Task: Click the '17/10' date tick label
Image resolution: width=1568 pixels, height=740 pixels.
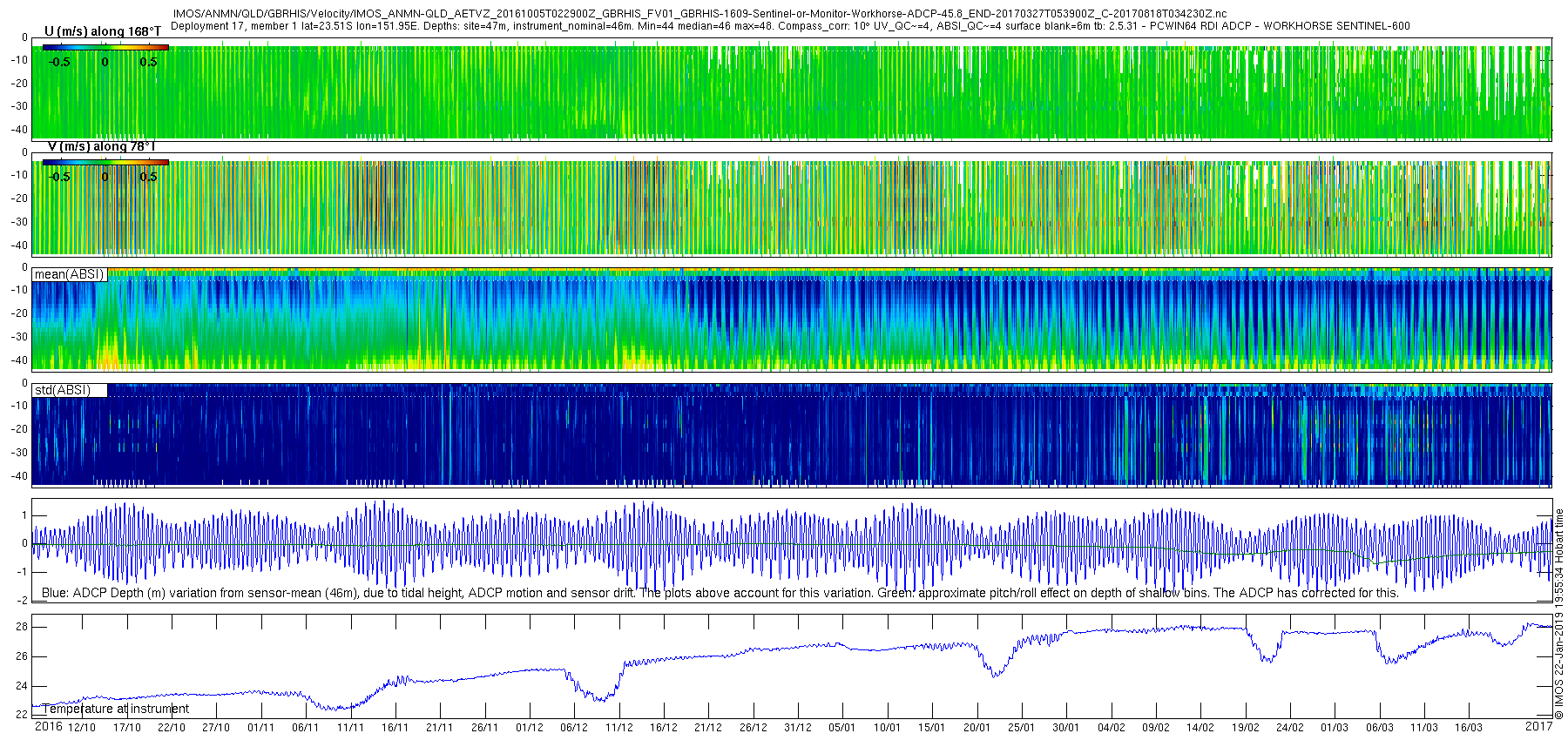Action: (x=127, y=728)
